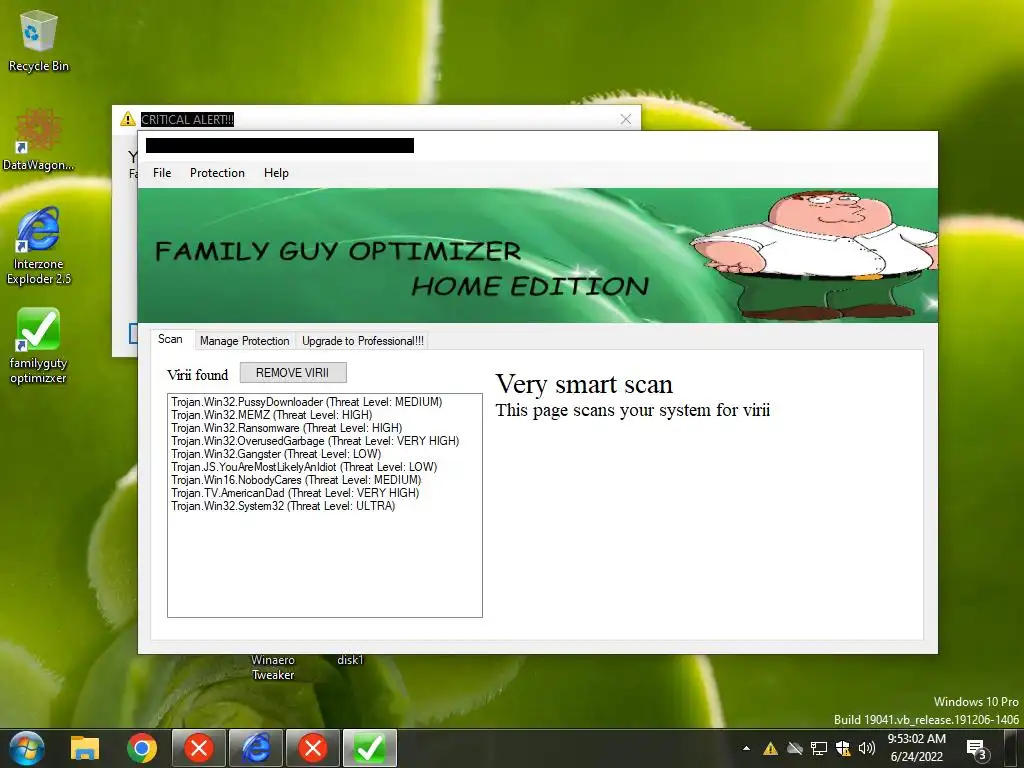Open the File menu
Image resolution: width=1024 pixels, height=768 pixels.
(162, 173)
